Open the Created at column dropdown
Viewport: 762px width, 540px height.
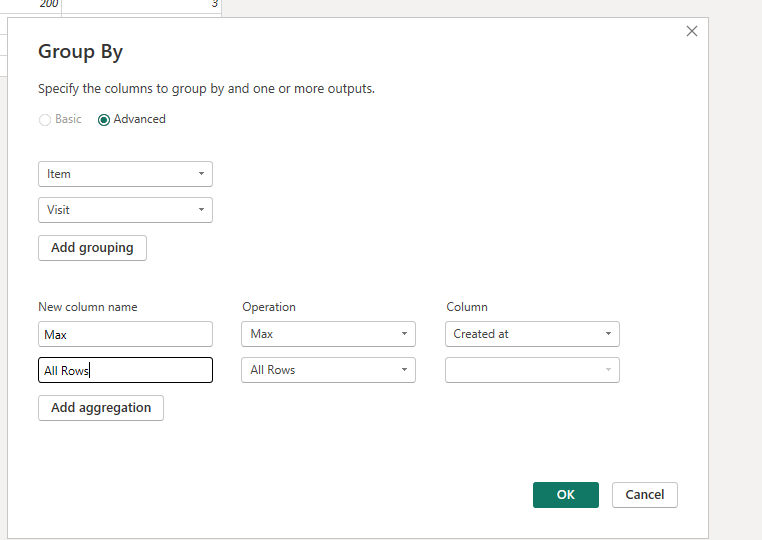(532, 334)
